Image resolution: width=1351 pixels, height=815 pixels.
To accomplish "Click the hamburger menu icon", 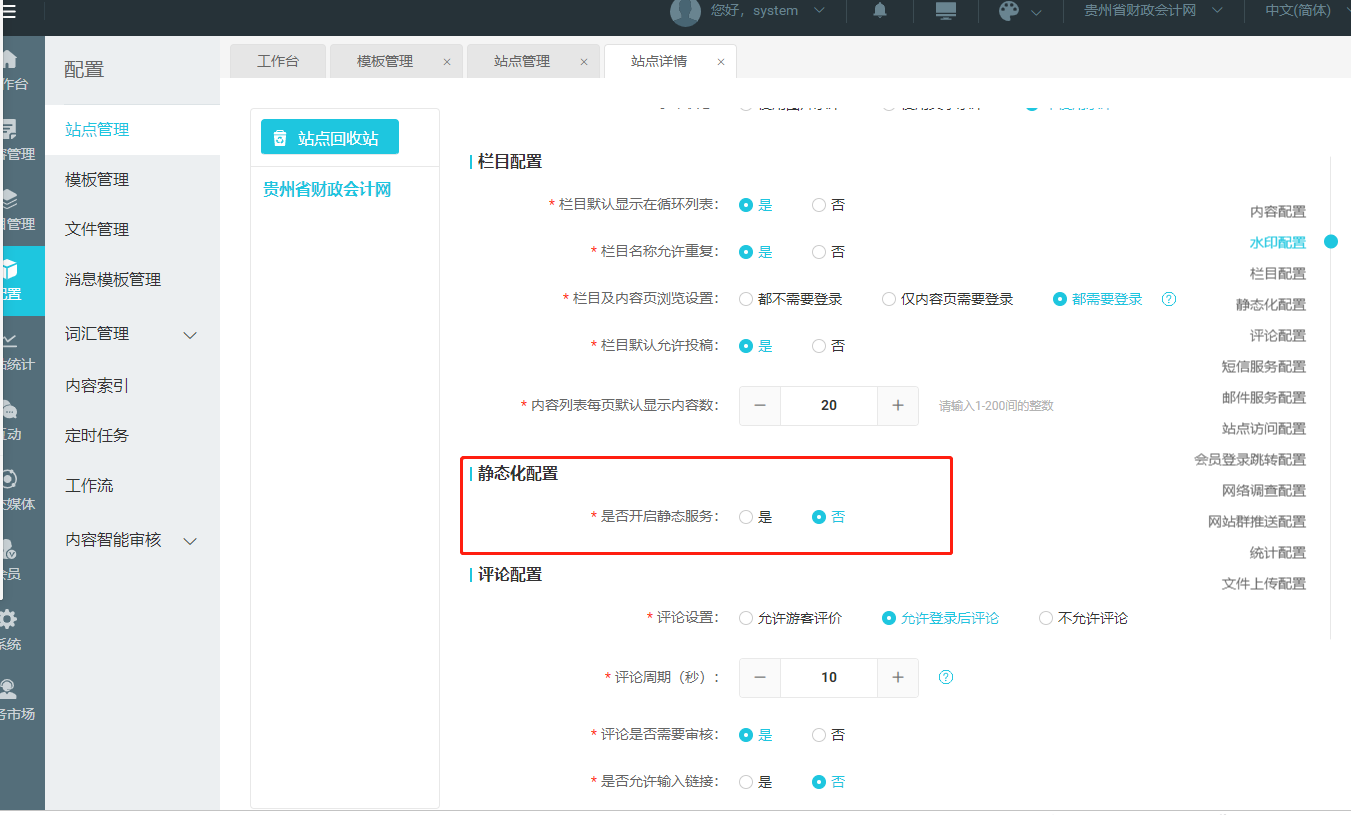I will [x=9, y=11].
